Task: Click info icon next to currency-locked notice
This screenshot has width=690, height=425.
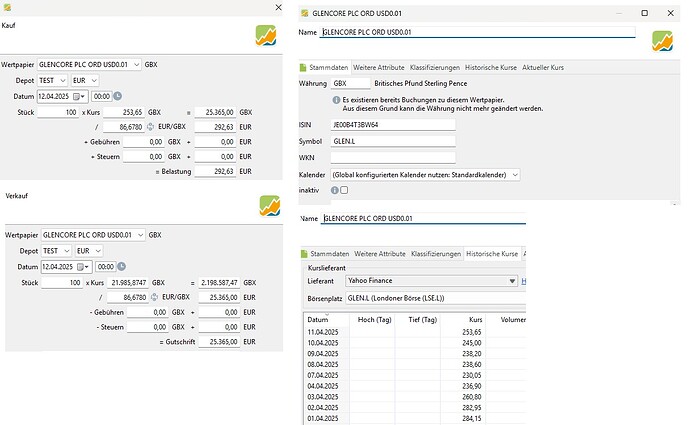Action: pos(336,100)
